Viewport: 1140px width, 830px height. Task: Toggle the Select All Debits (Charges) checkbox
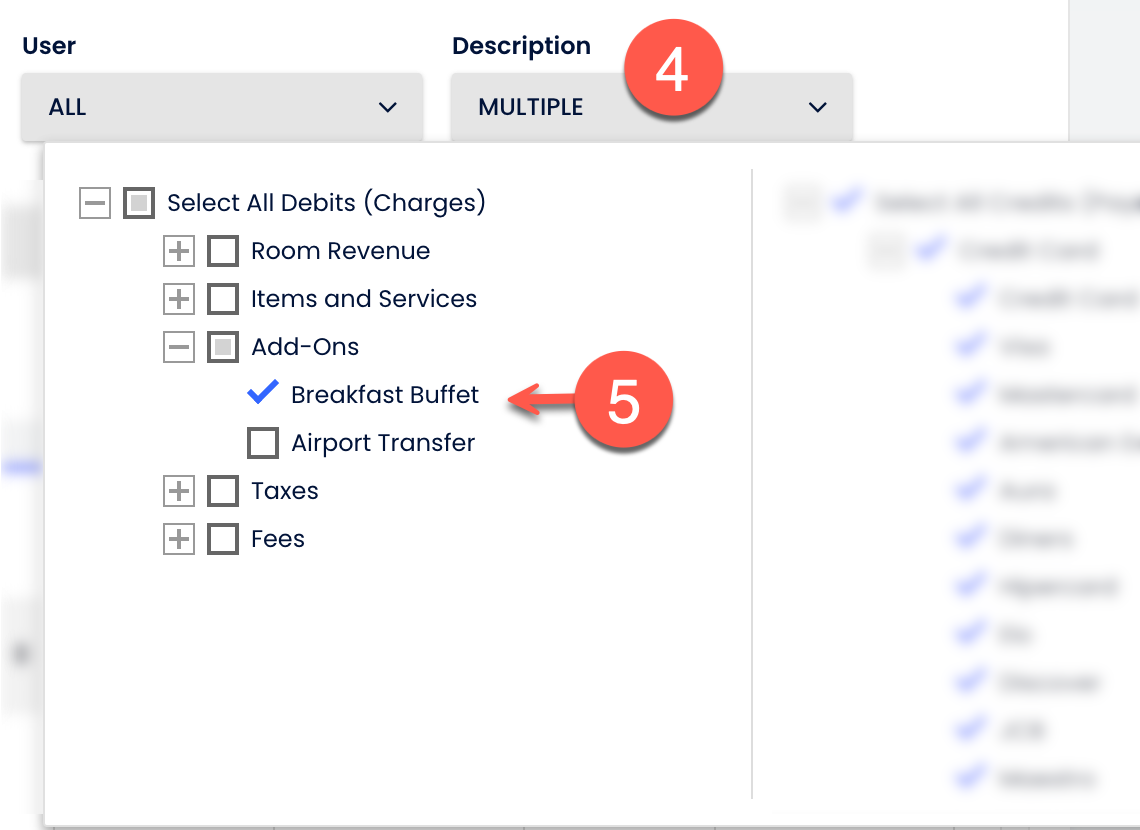(138, 203)
